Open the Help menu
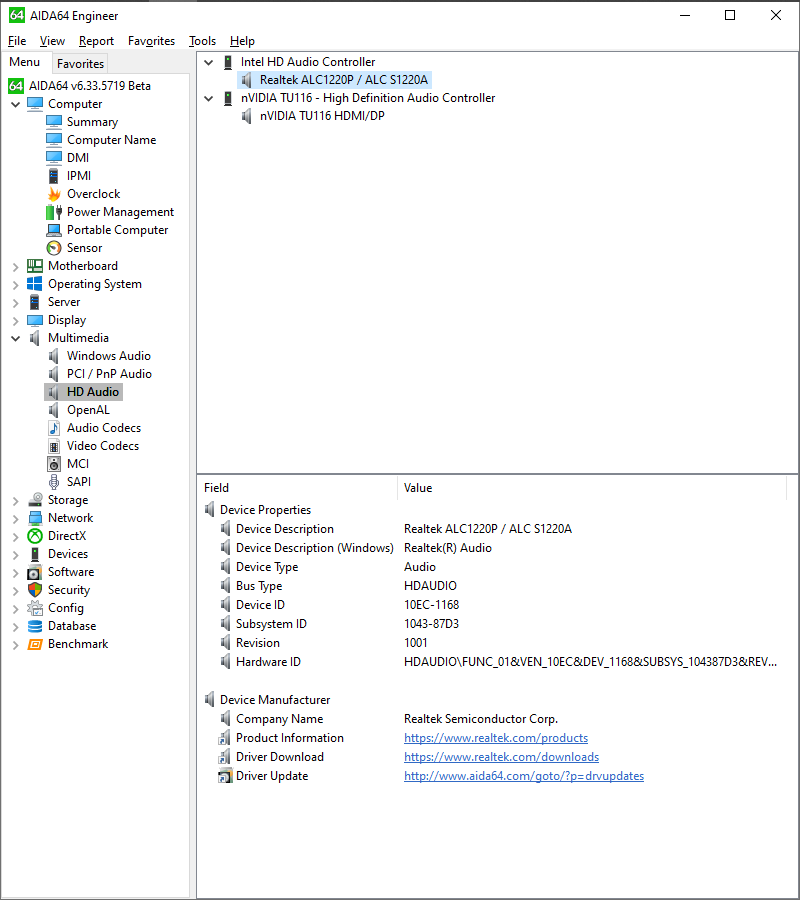Screen dimensions: 800x900 [x=242, y=41]
